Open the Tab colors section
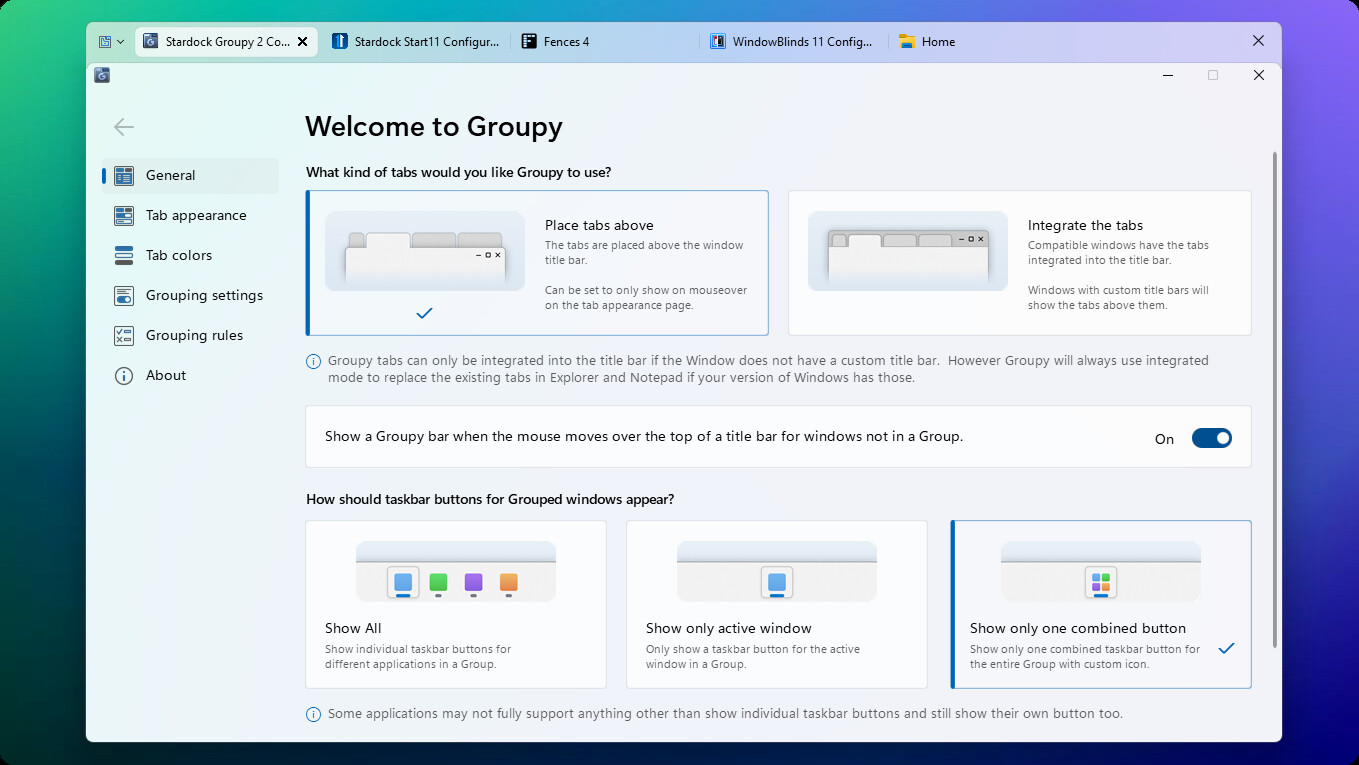 [178, 255]
